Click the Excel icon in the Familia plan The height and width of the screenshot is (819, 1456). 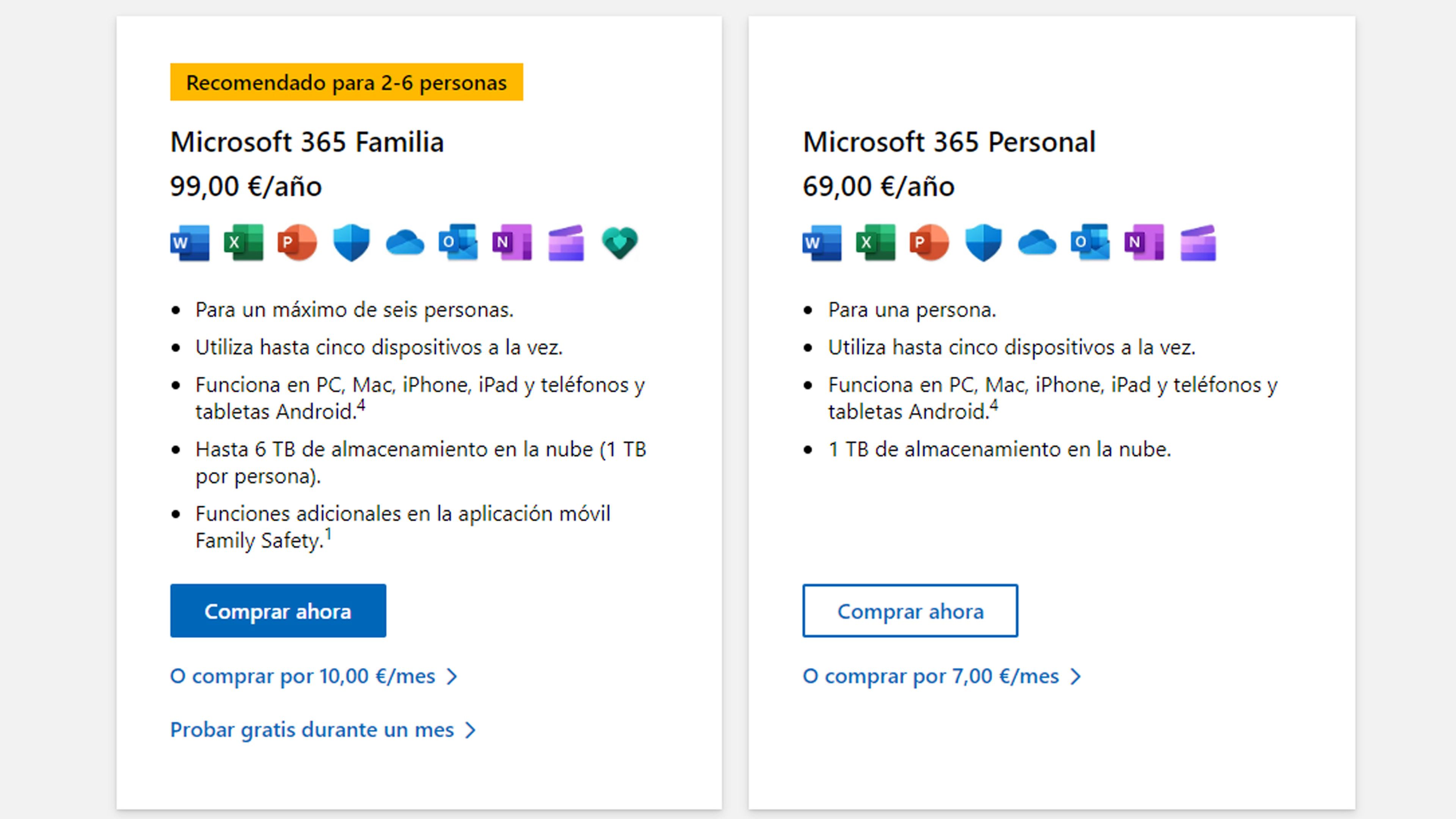coord(243,243)
